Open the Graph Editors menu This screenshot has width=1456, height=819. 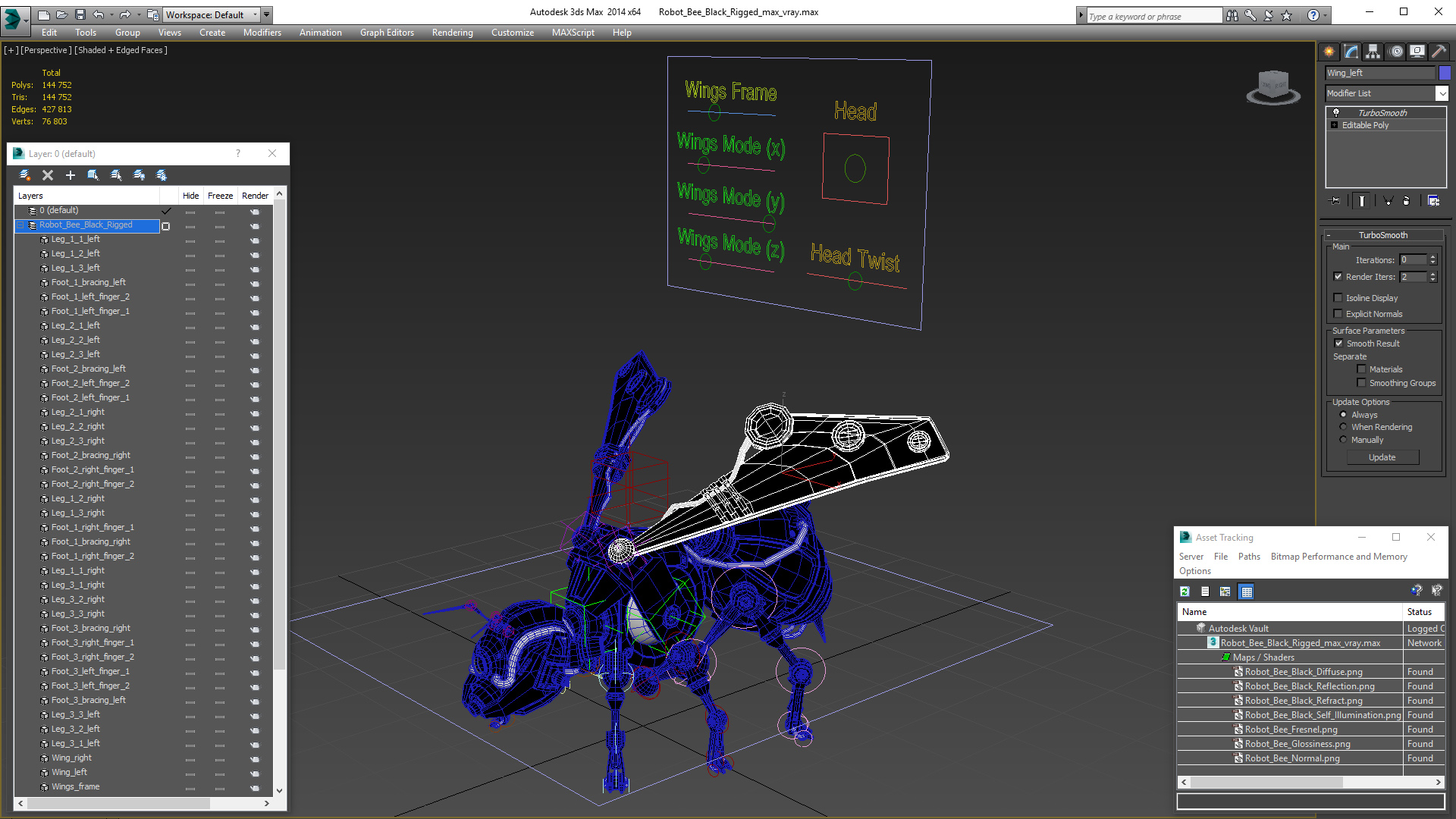[x=387, y=33]
